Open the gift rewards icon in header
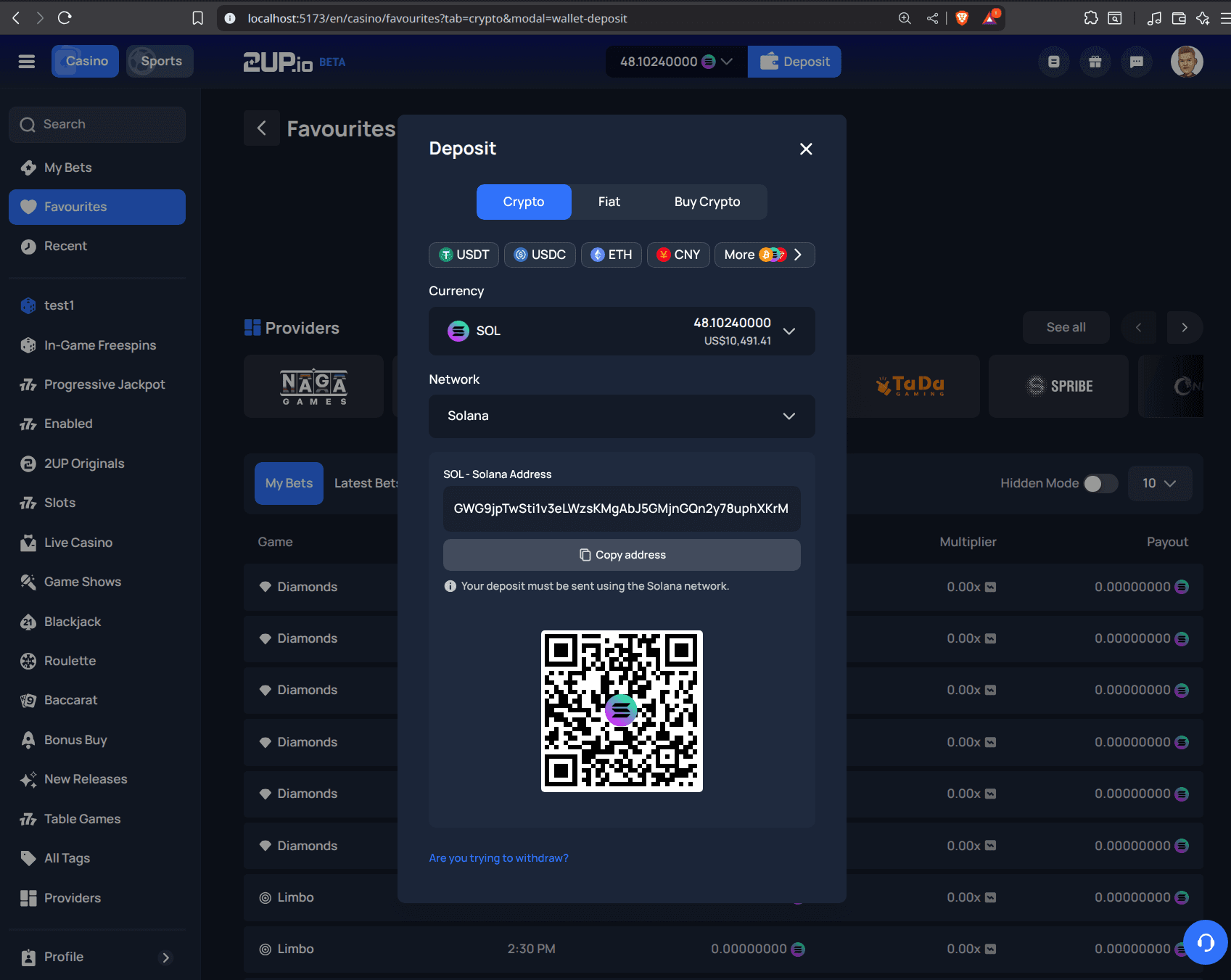 (1095, 62)
